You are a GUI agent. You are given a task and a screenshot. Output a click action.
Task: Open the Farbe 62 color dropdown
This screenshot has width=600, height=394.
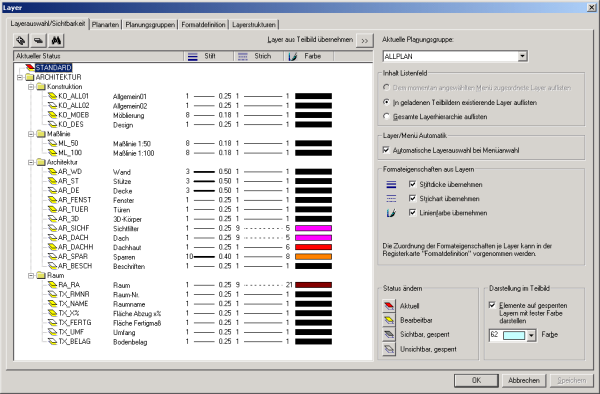tap(531, 335)
